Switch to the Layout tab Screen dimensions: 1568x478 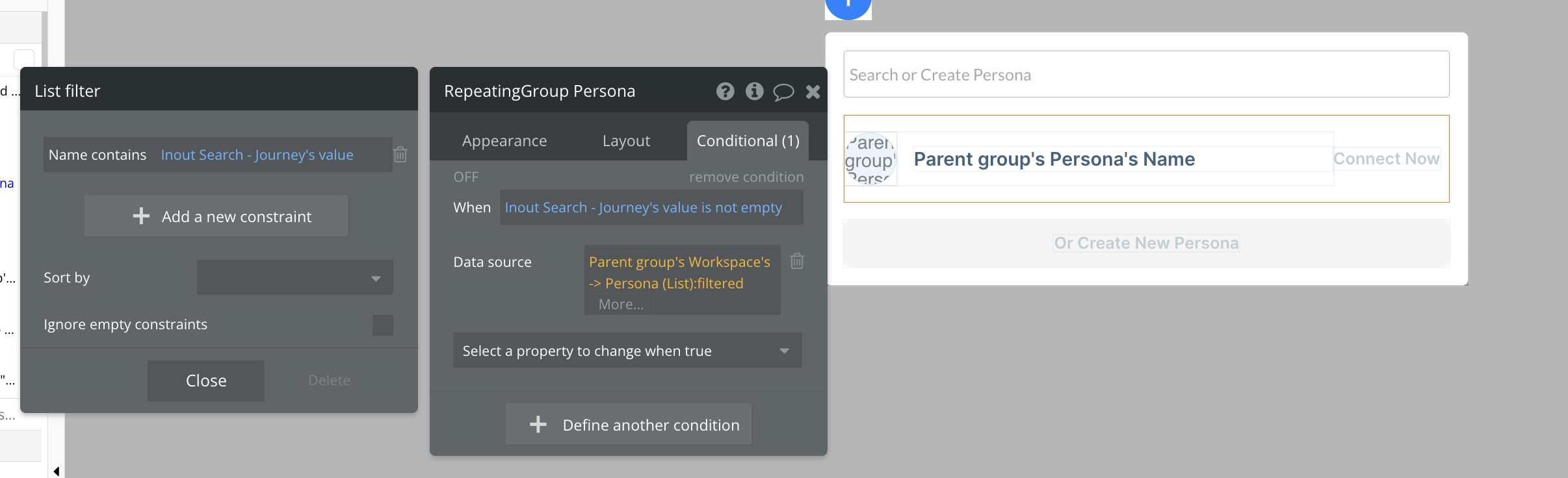click(x=626, y=141)
